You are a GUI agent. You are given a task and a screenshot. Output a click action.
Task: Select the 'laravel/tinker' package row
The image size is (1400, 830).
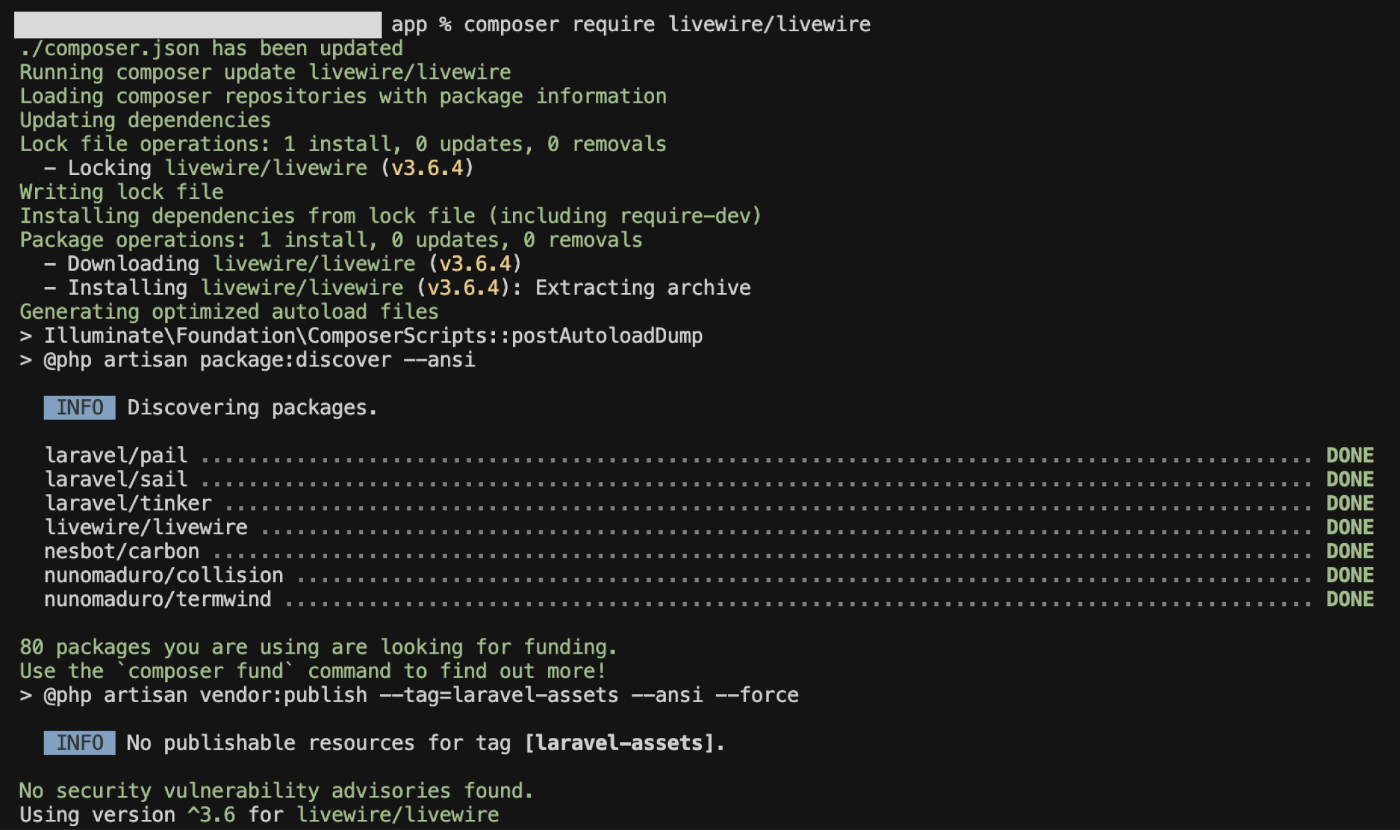click(x=709, y=504)
